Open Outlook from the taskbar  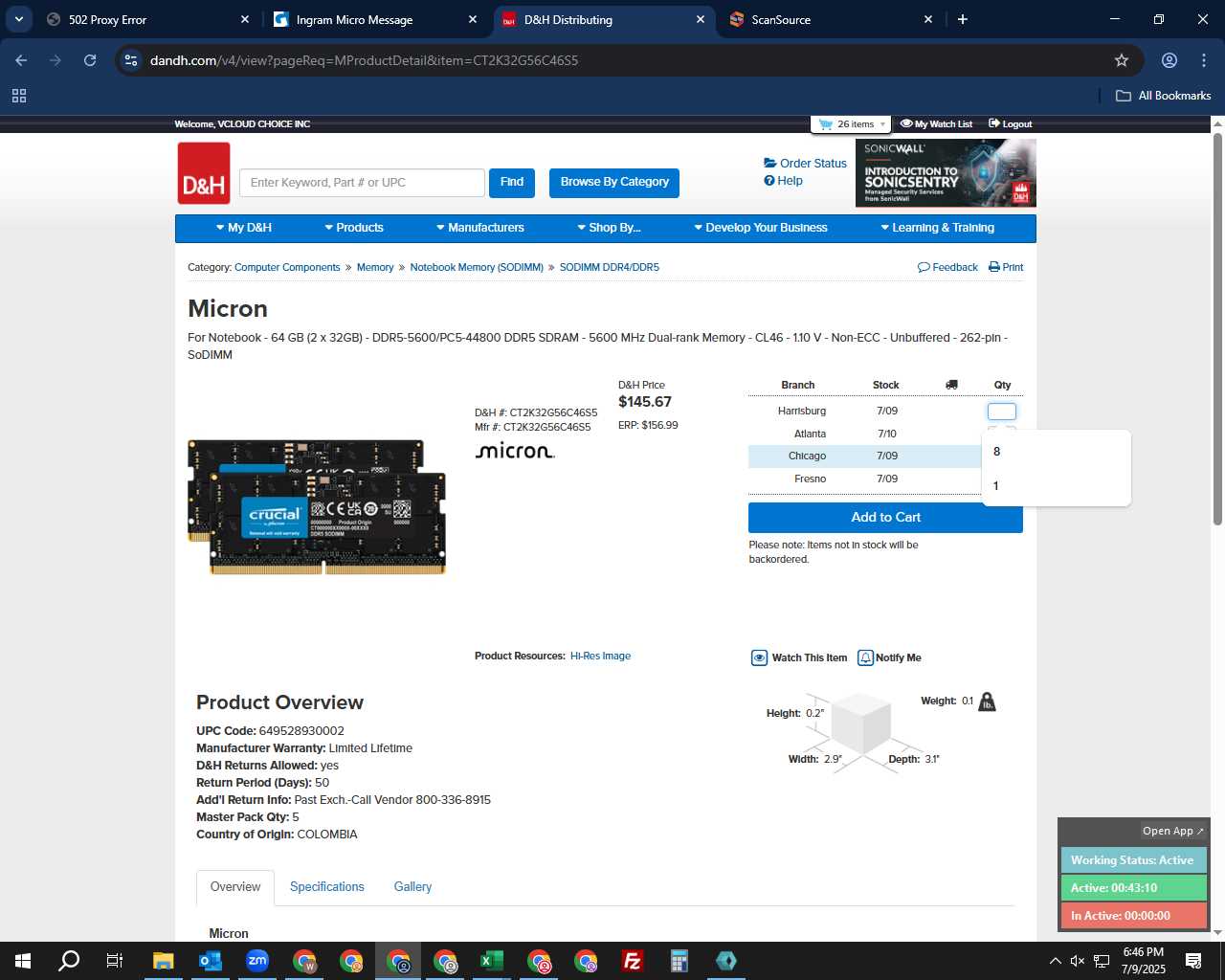coord(211,961)
